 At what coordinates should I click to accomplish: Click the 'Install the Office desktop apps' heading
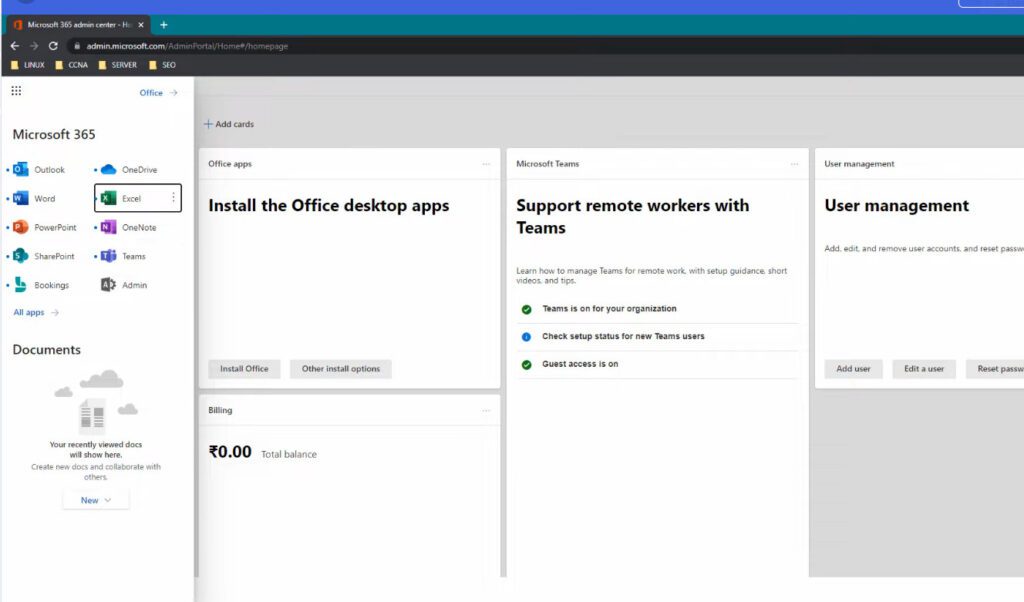click(328, 206)
